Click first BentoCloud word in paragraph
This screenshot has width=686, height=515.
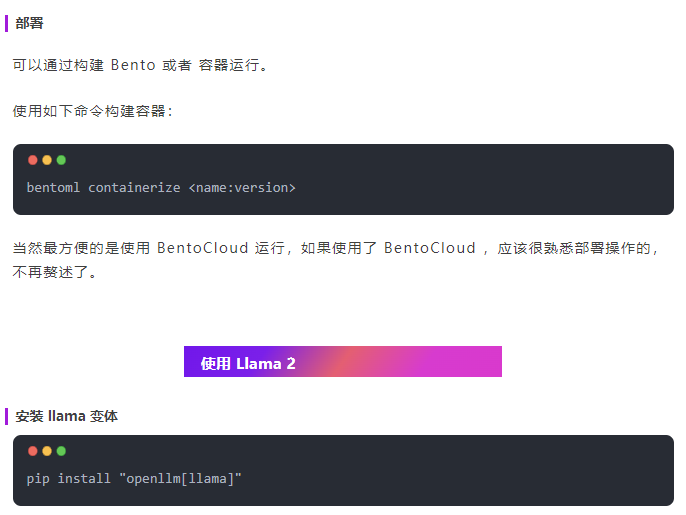pyautogui.click(x=203, y=248)
